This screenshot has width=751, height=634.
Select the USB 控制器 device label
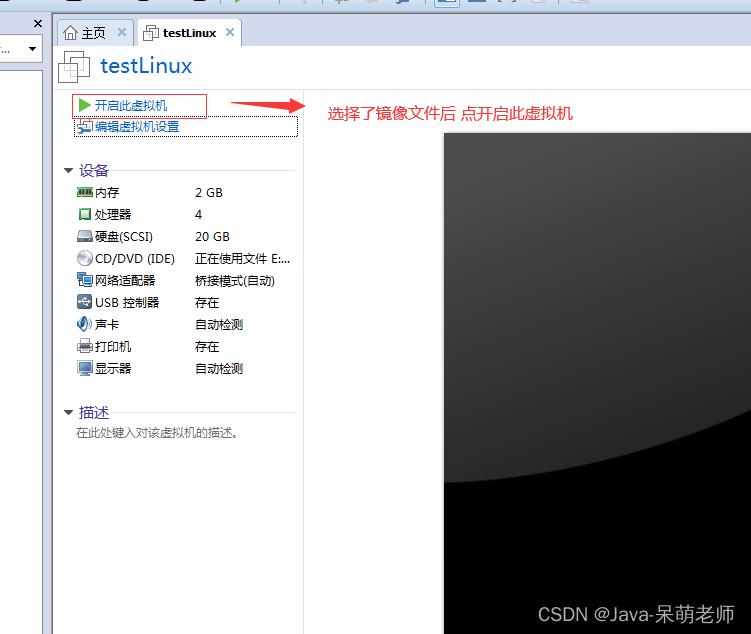coord(127,303)
